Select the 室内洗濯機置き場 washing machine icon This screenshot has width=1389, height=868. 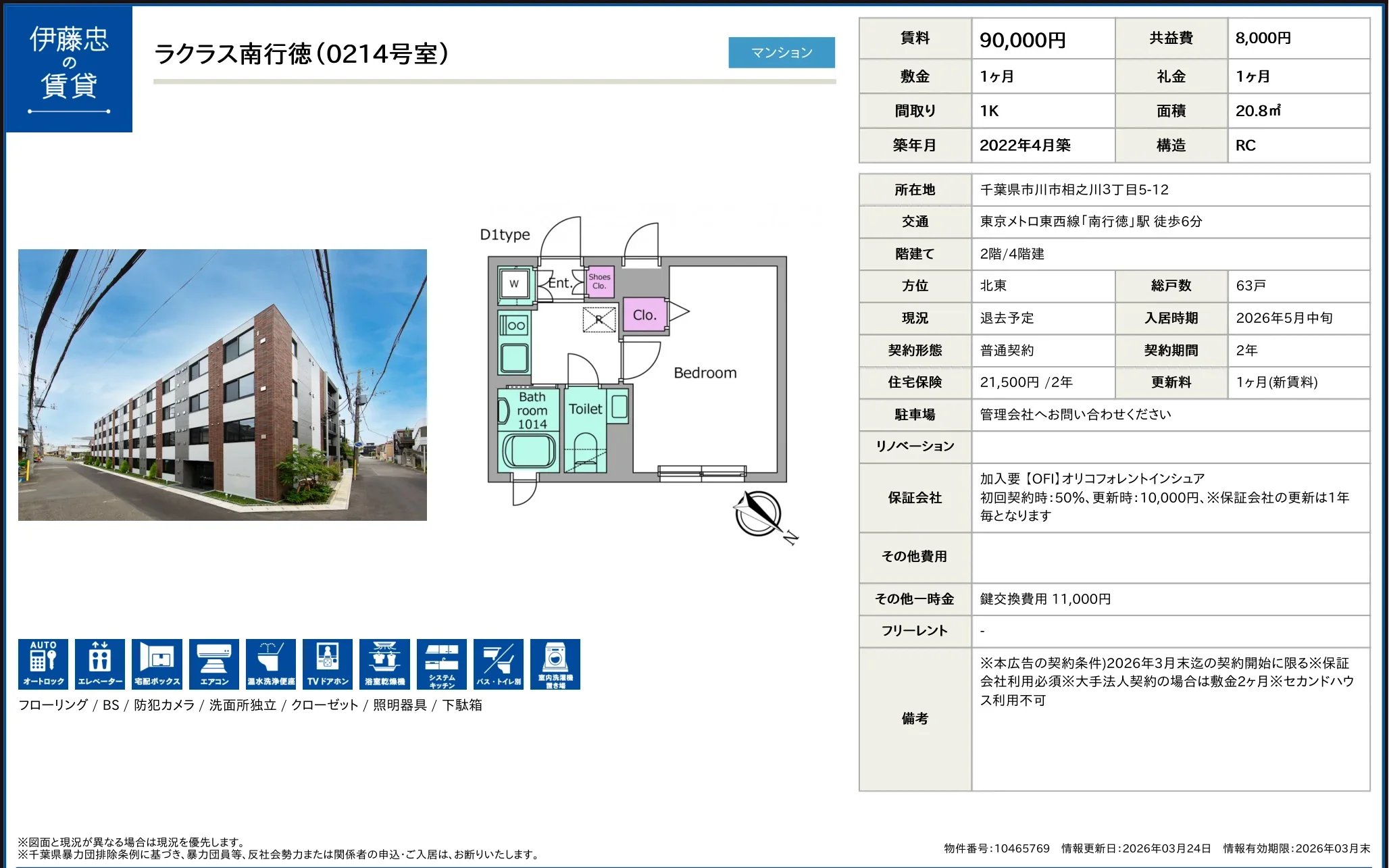point(555,663)
